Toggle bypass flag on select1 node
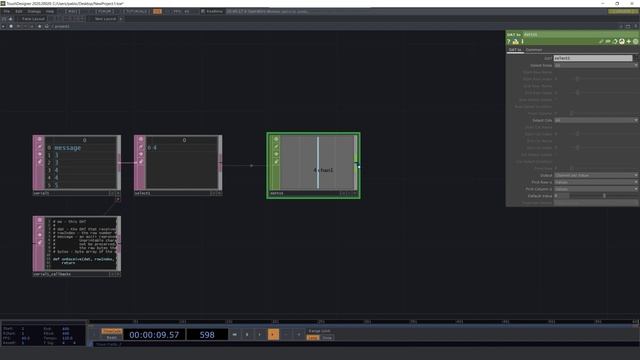 pos(141,147)
